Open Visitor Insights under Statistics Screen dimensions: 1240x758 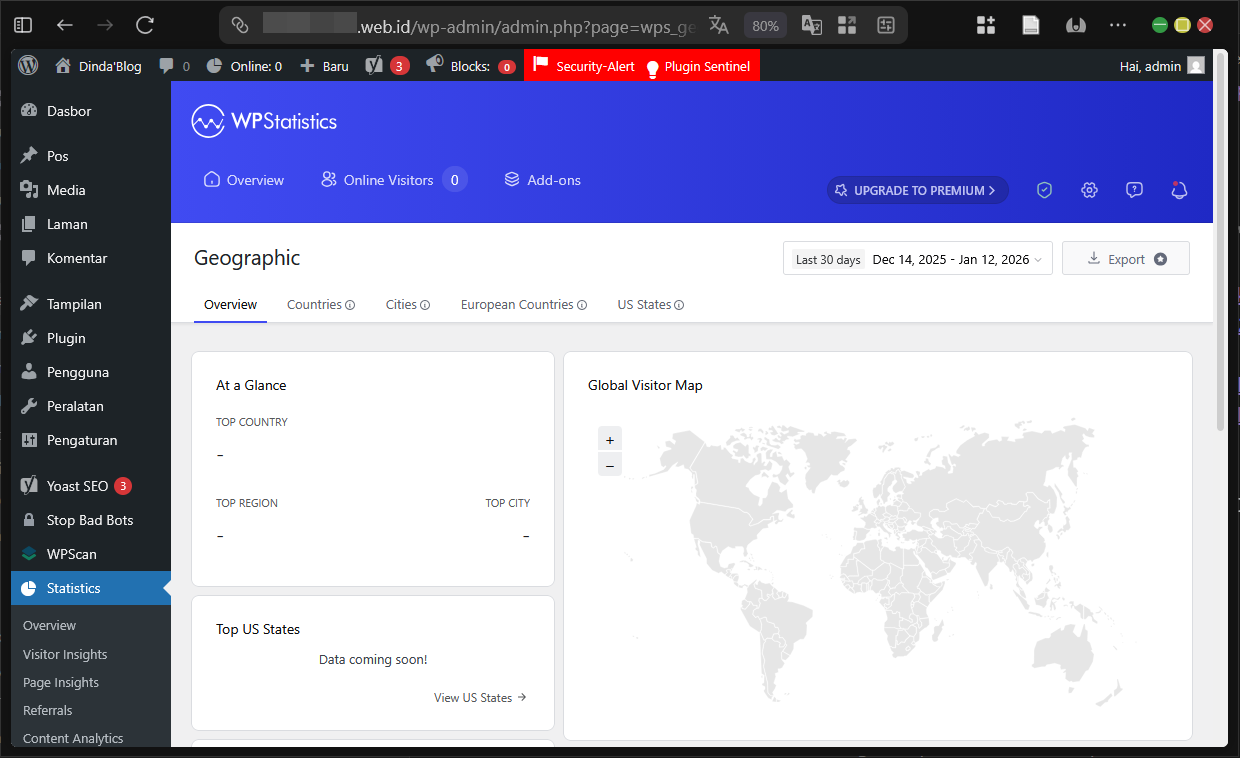tap(65, 654)
